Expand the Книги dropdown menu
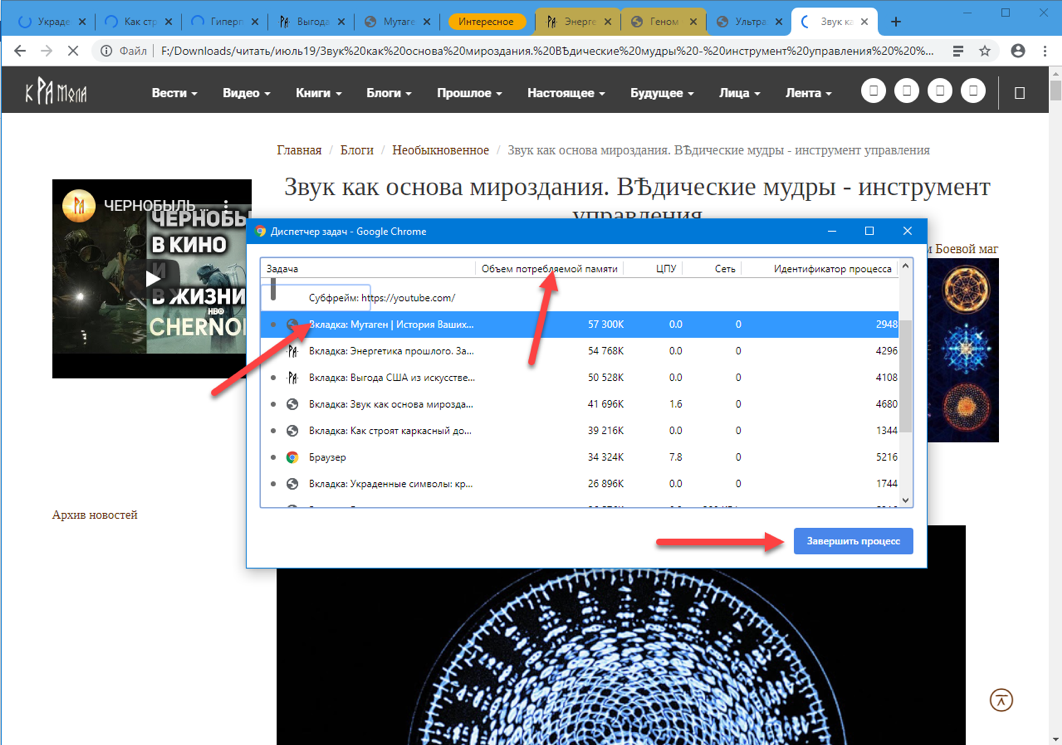 [x=318, y=93]
